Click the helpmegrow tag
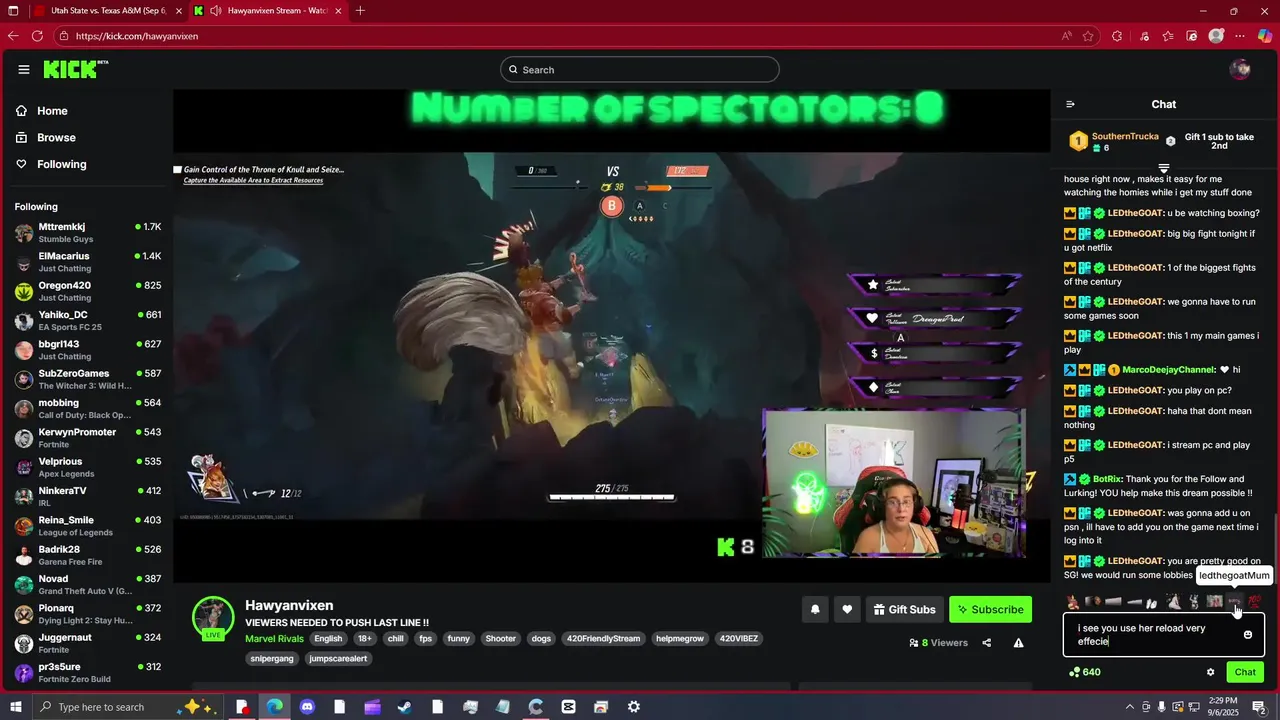The height and width of the screenshot is (720, 1280). pos(681,638)
